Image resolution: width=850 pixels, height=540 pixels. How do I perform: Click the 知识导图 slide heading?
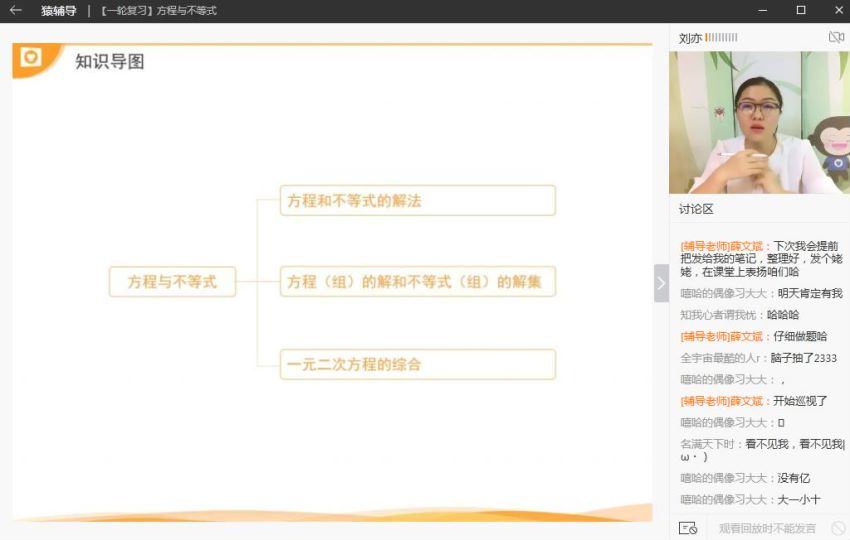(110, 61)
